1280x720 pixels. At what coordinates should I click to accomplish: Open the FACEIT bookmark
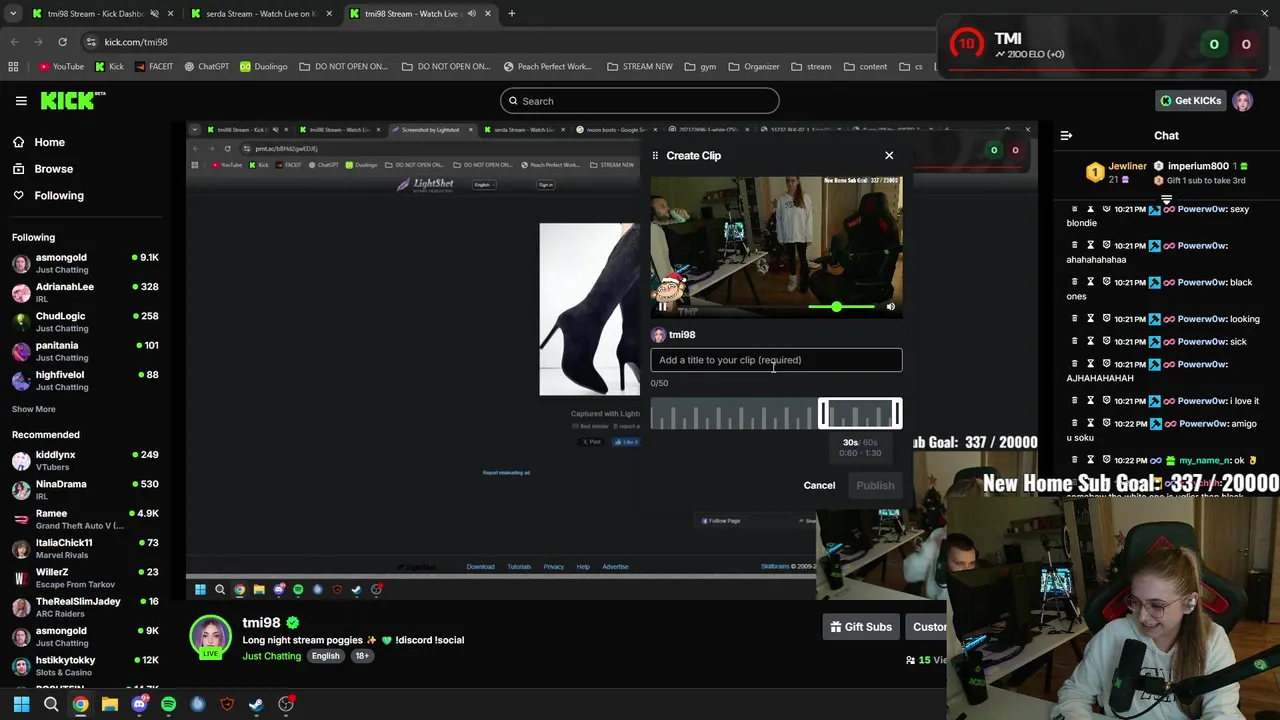[x=153, y=67]
